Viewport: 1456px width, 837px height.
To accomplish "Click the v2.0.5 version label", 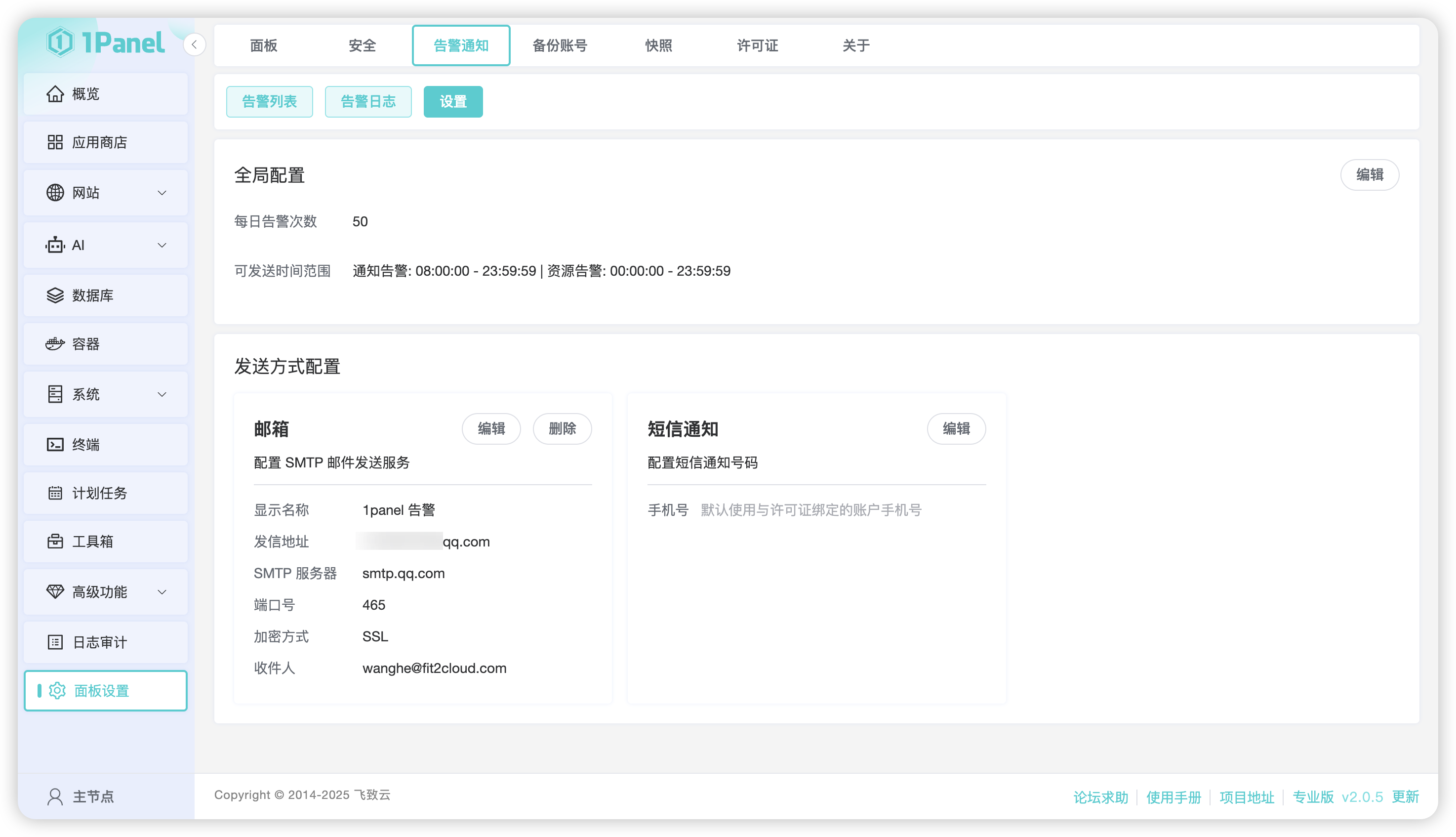I will pyautogui.click(x=1362, y=797).
